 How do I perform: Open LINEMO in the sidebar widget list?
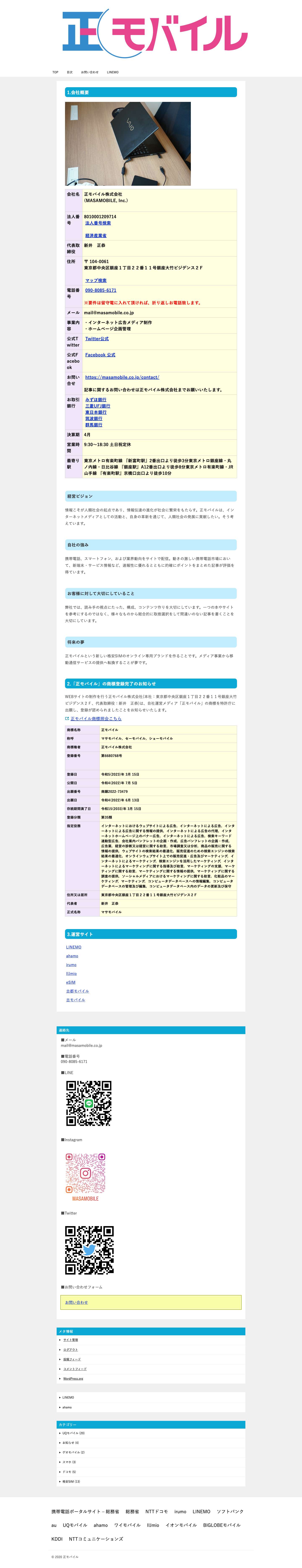click(x=68, y=1398)
